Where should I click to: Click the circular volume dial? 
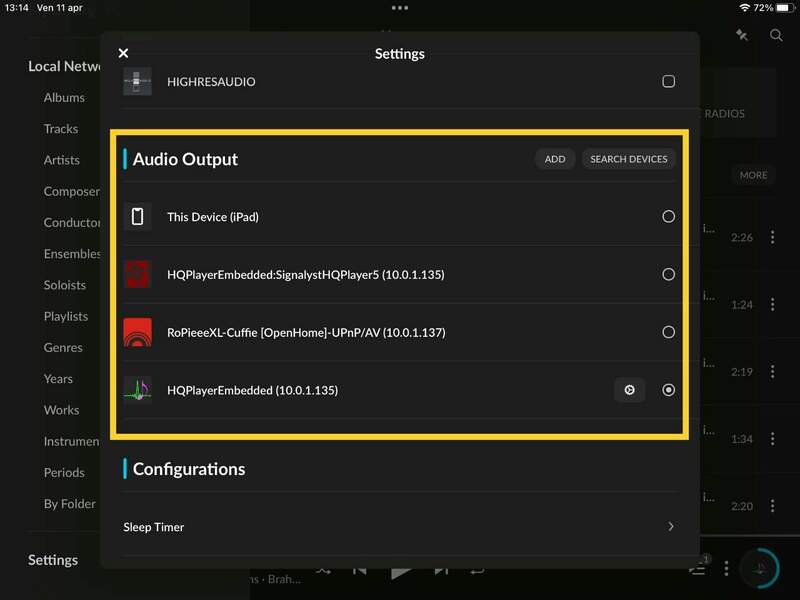(760, 568)
